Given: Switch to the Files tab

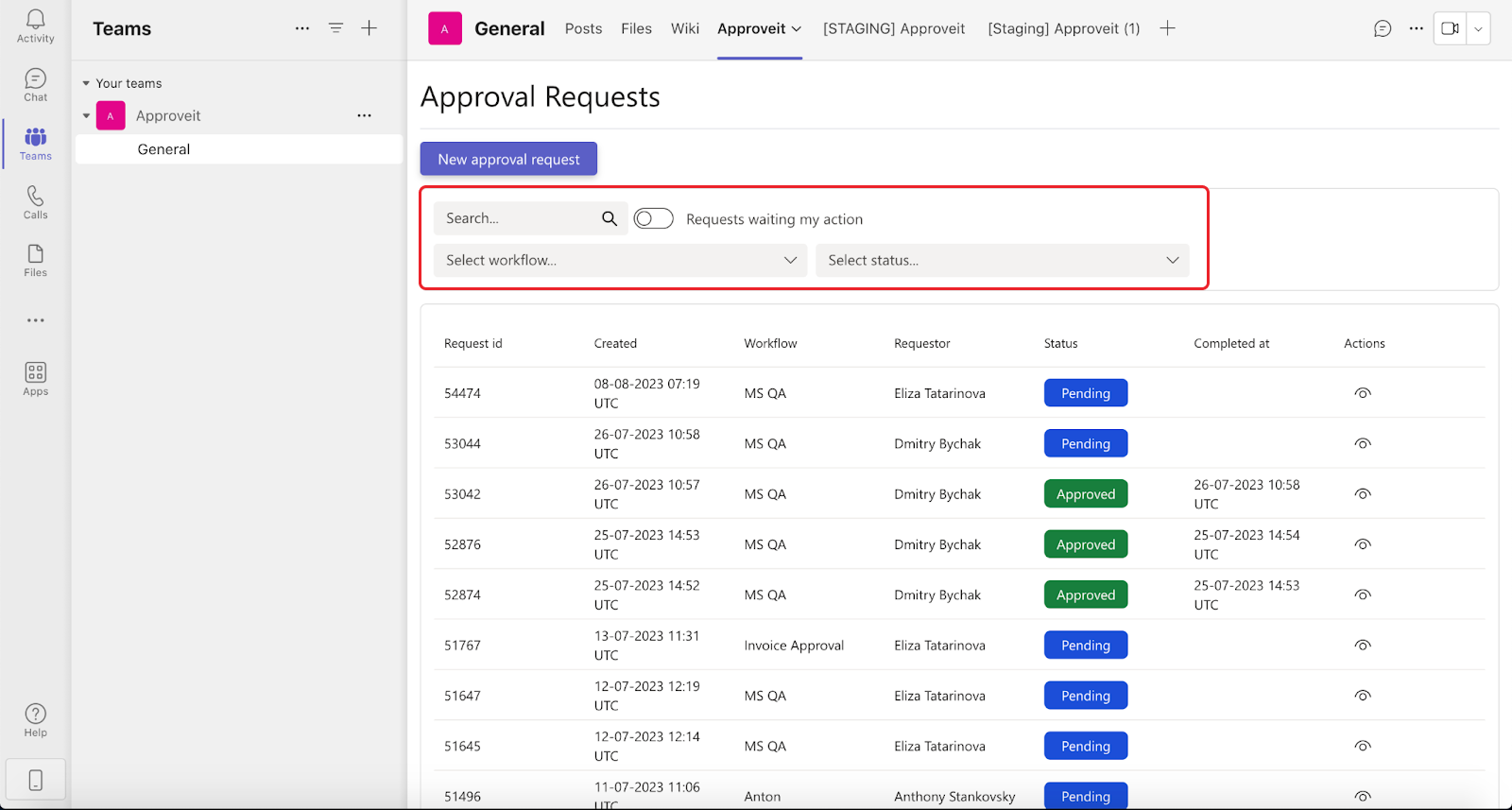Looking at the screenshot, I should click(636, 28).
